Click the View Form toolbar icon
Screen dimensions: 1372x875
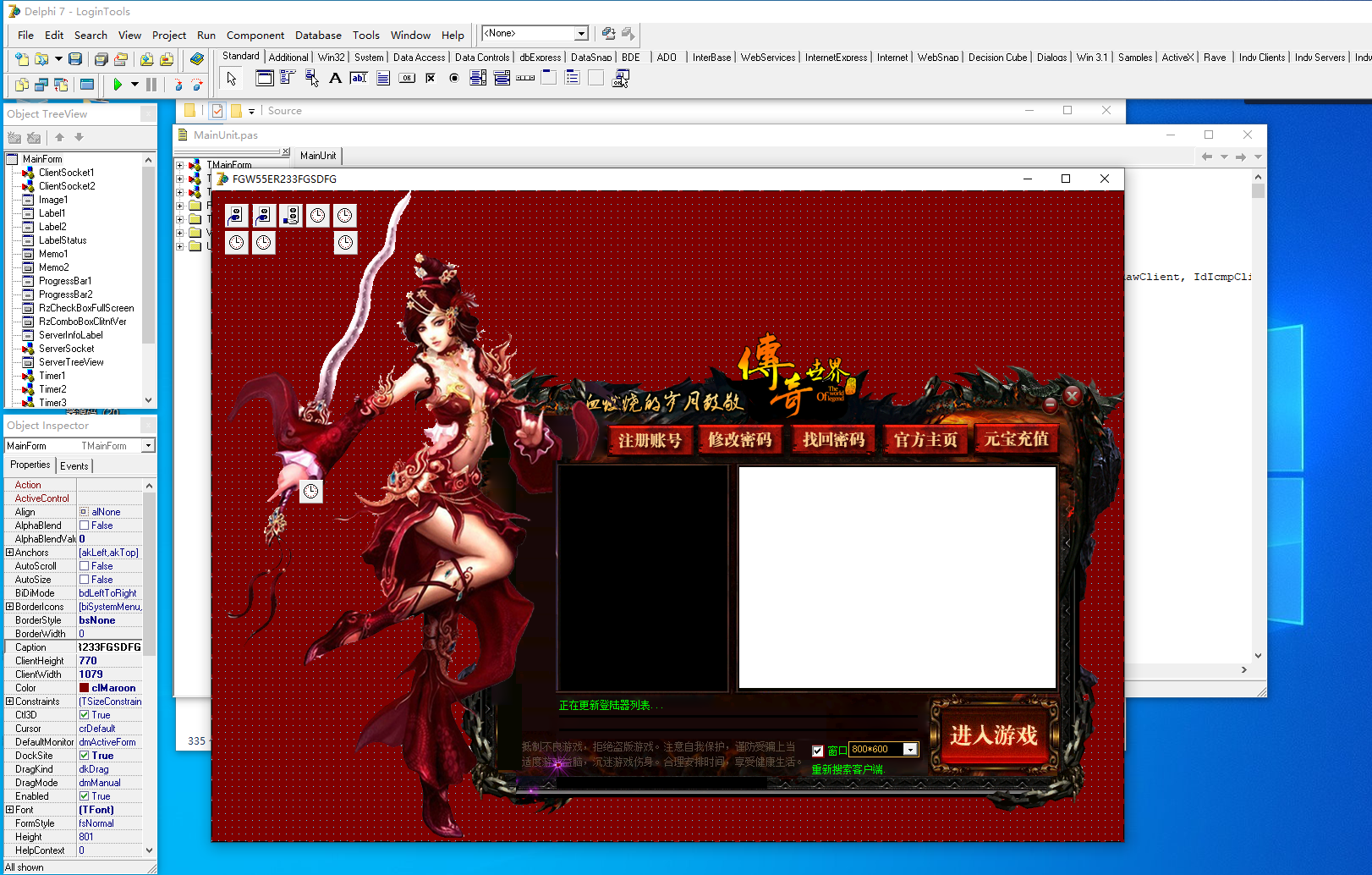click(x=41, y=85)
